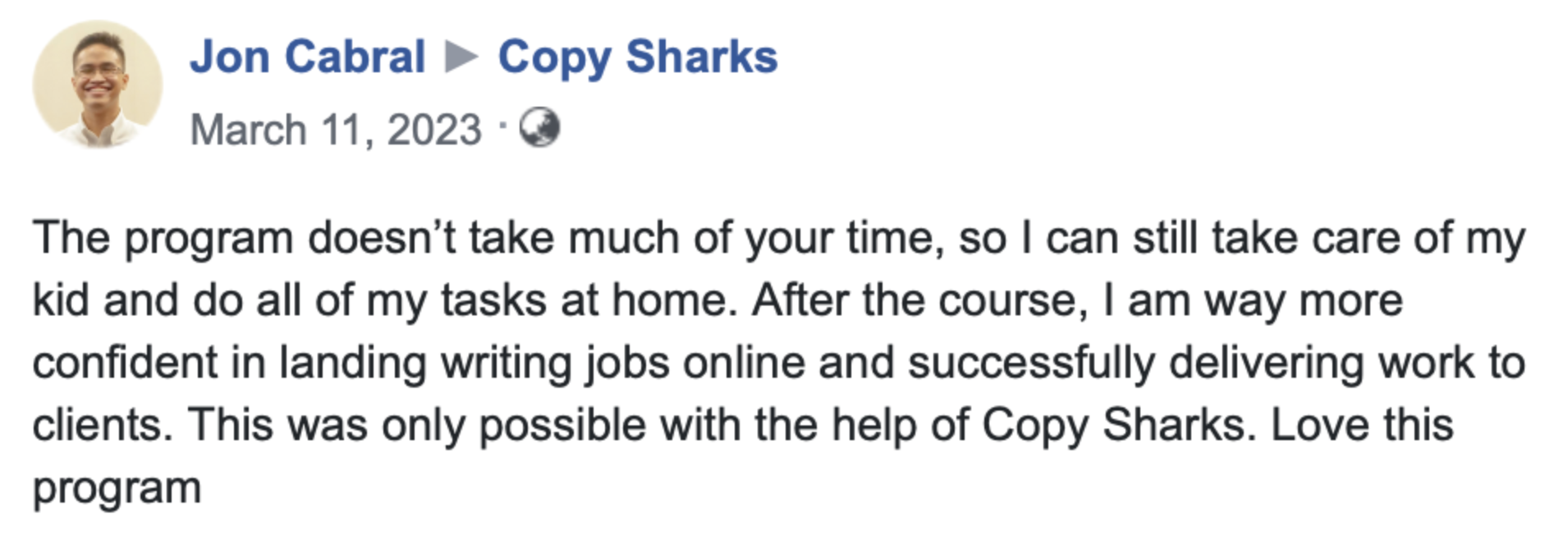
Task: Click the word 'confident' in the post body
Action: (x=124, y=362)
